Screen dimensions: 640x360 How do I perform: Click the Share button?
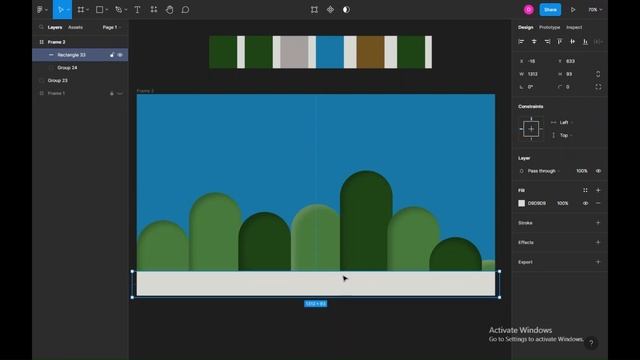[550, 9]
